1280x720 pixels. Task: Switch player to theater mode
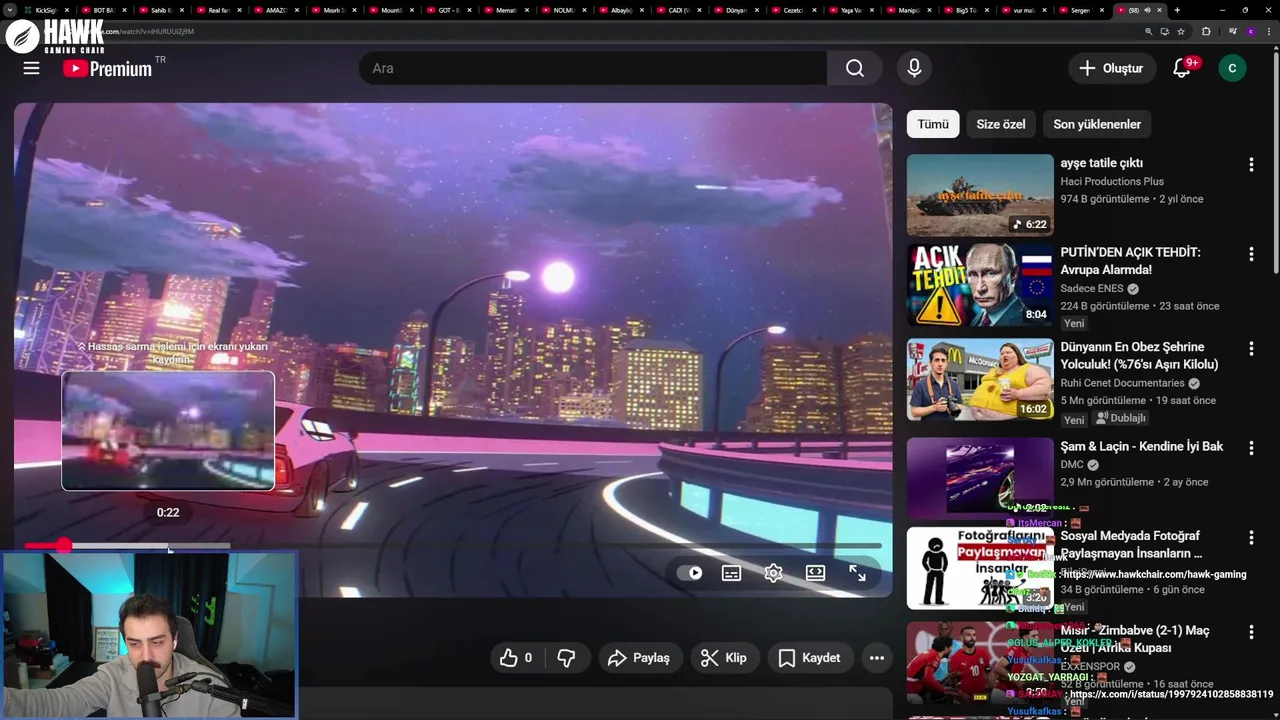tap(815, 573)
